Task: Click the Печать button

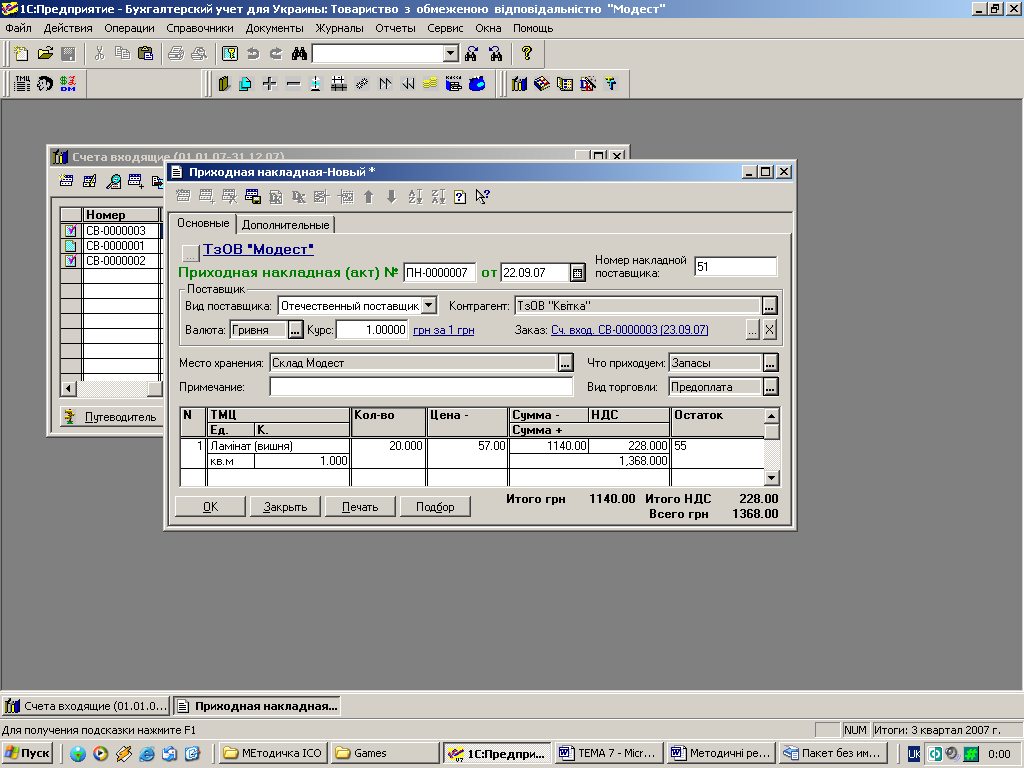Action: tap(360, 507)
